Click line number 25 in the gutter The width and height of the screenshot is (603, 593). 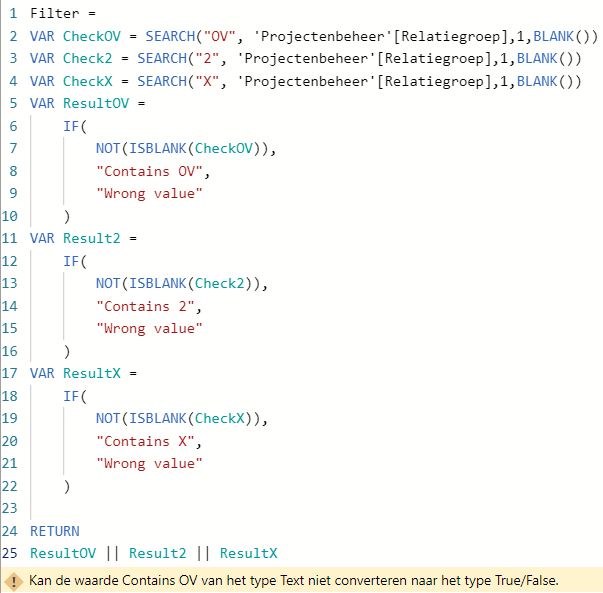pyautogui.click(x=10, y=553)
